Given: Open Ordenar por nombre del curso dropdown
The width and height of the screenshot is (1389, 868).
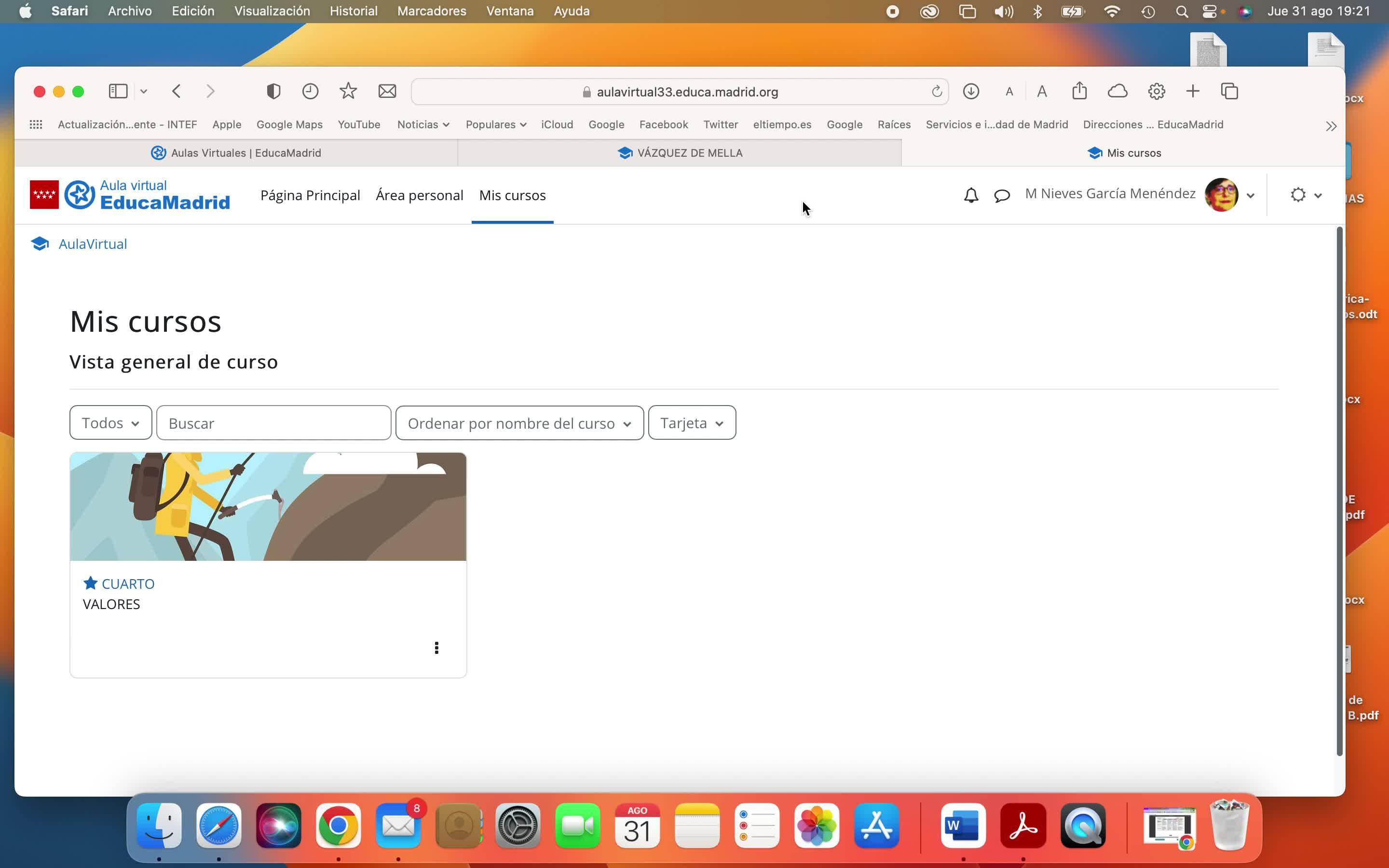Looking at the screenshot, I should (x=519, y=423).
